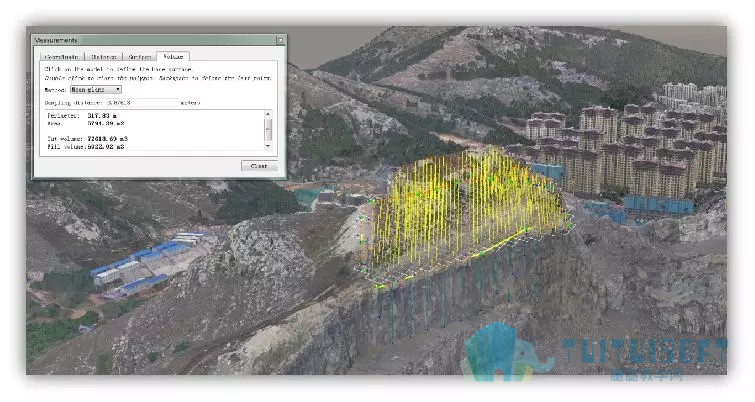This screenshot has width=755, height=402.
Task: Click the Close button in Measurements dialog
Action: click(259, 166)
